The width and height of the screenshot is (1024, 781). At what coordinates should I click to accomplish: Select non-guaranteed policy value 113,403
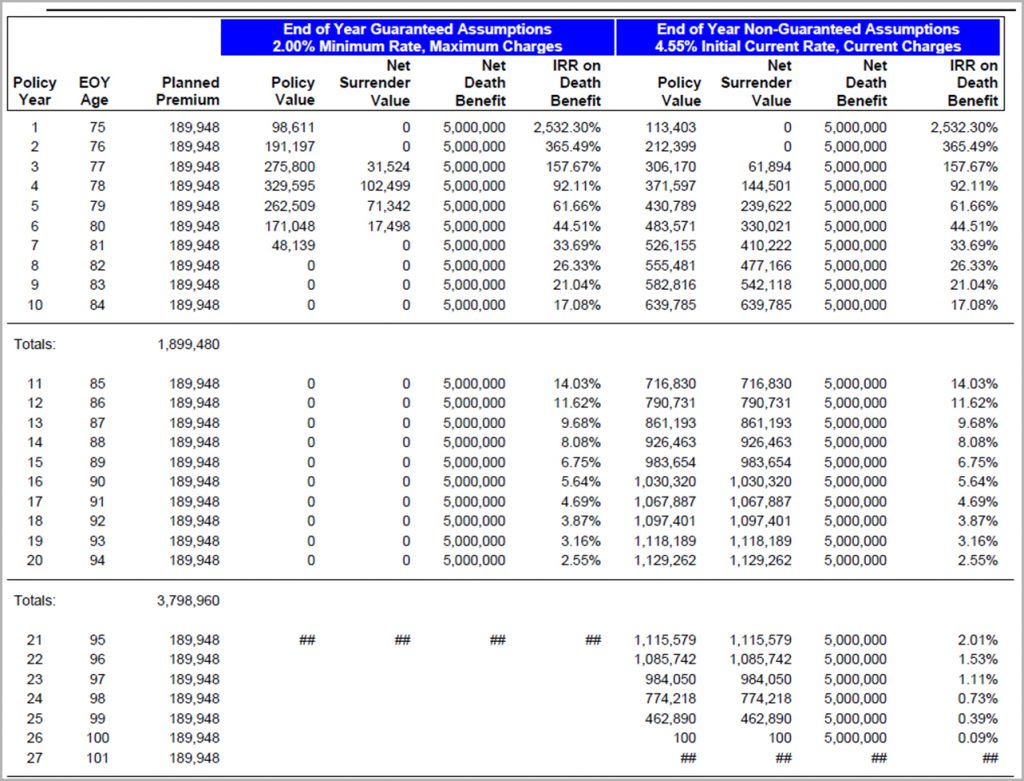click(x=671, y=127)
